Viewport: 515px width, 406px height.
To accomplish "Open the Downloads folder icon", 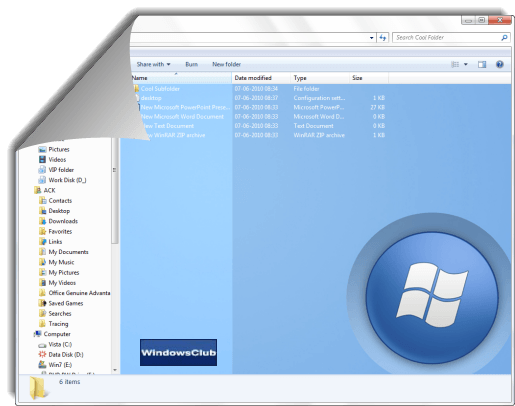I will 42,221.
